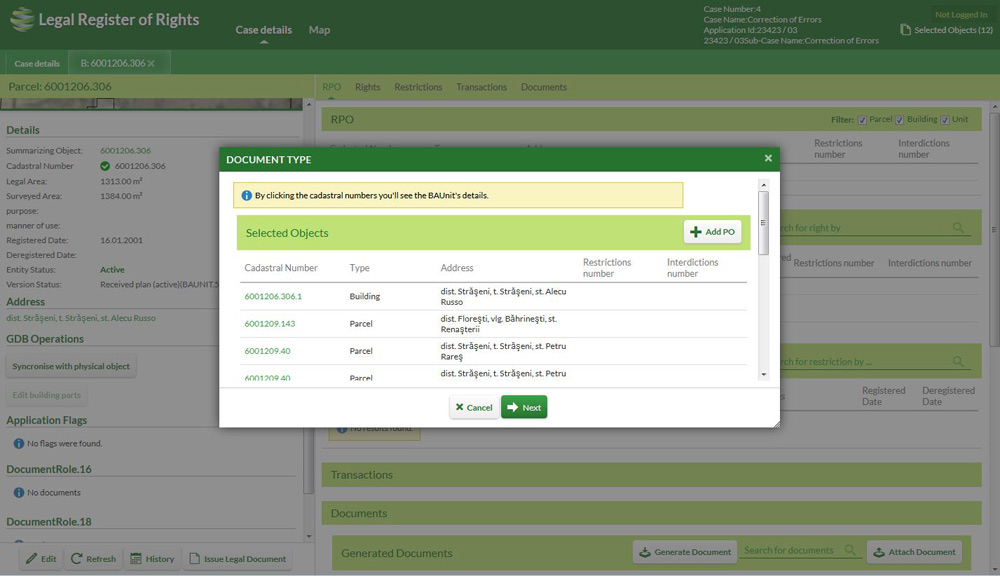Click the search for right by field
This screenshot has height=576, width=1000.
(874, 228)
